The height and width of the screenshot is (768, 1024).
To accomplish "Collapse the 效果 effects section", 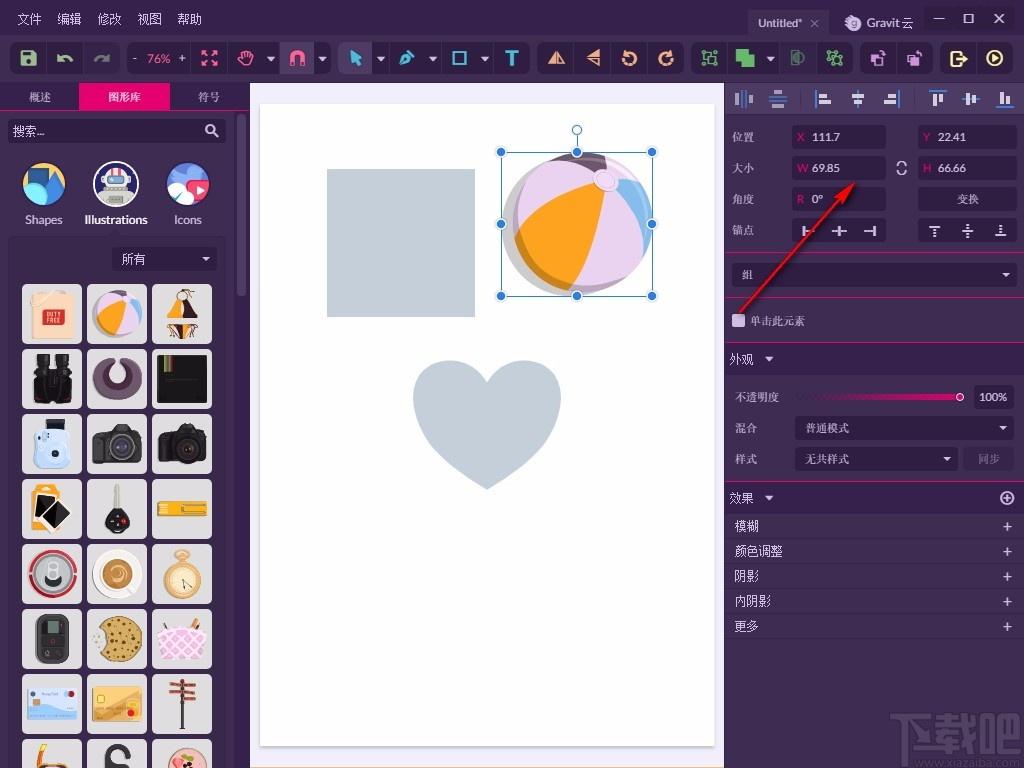I will (x=769, y=498).
